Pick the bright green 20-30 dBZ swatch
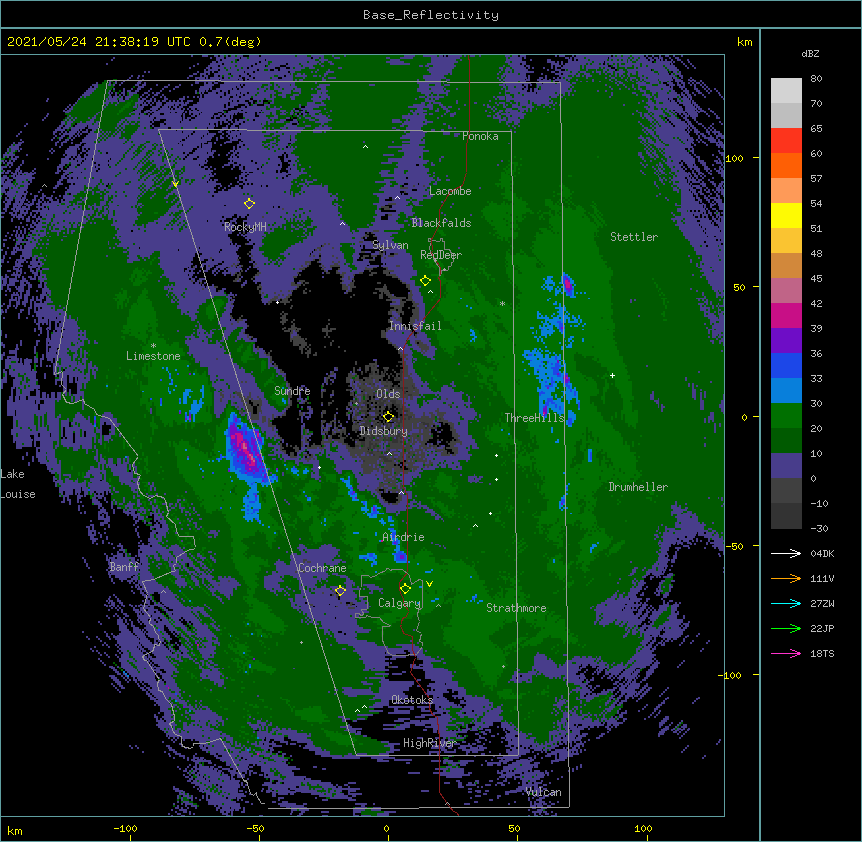The image size is (862, 842). click(x=786, y=416)
